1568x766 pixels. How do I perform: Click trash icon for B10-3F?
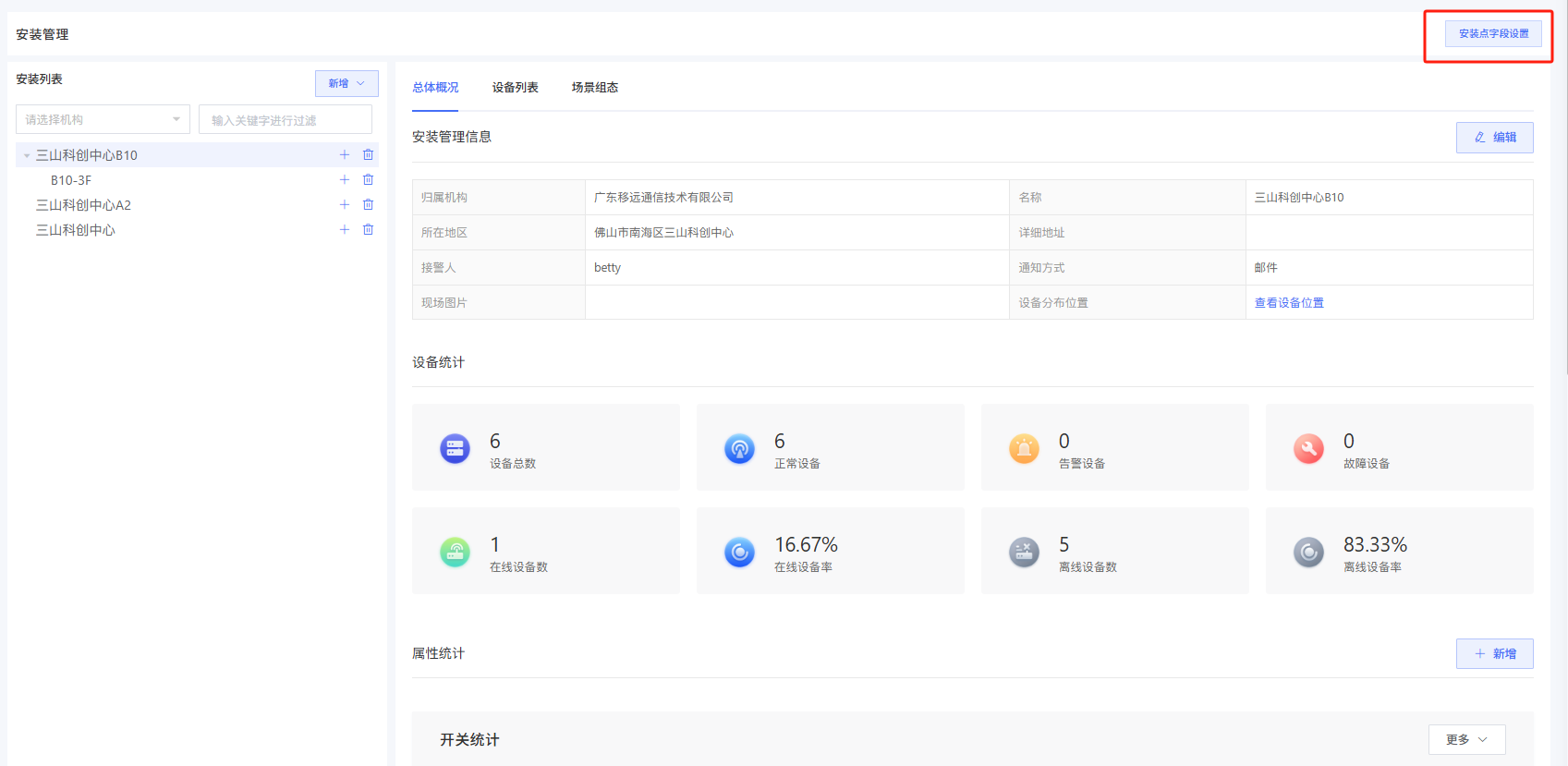pyautogui.click(x=368, y=180)
